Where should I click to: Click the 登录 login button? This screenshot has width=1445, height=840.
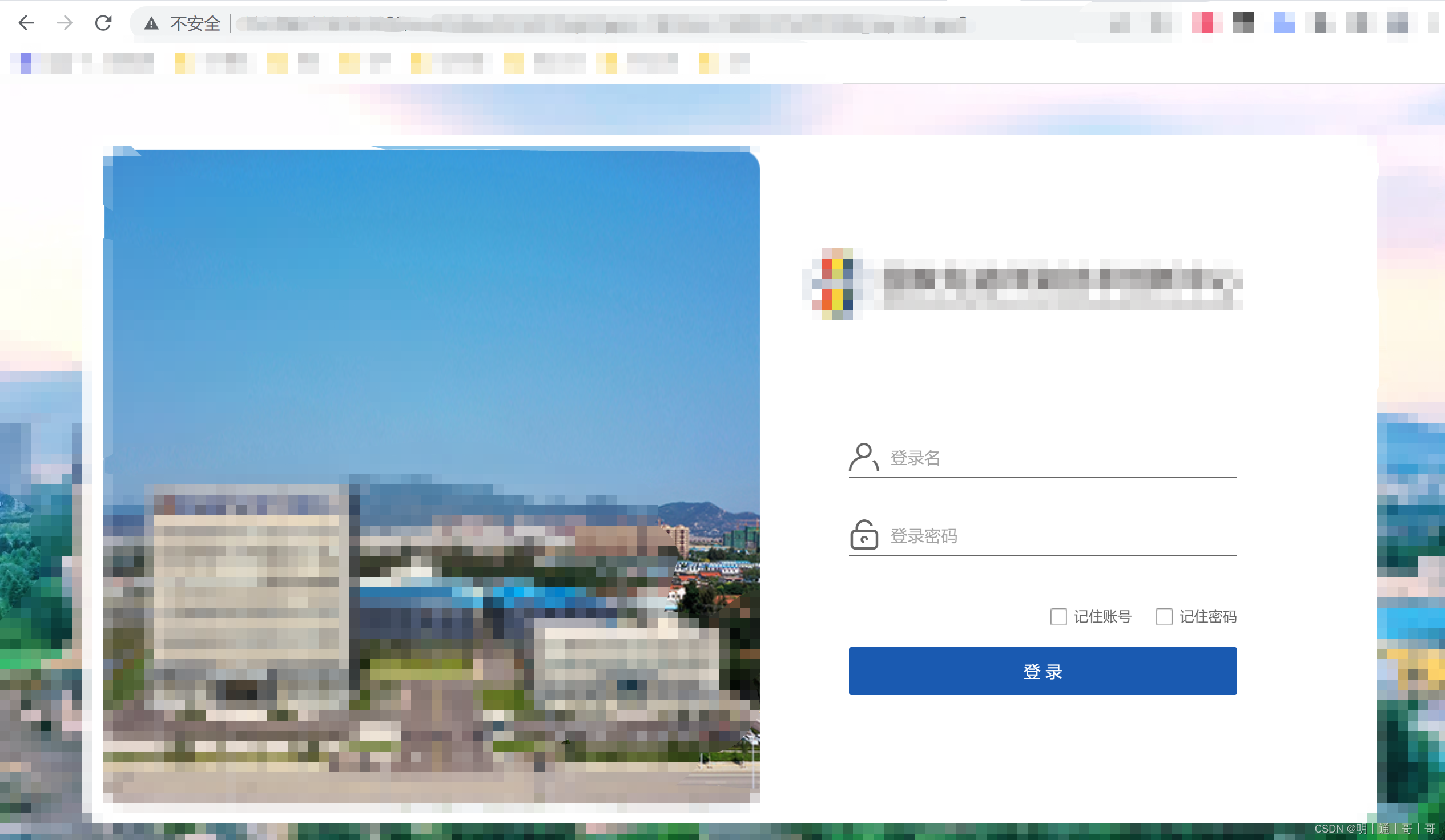1043,671
